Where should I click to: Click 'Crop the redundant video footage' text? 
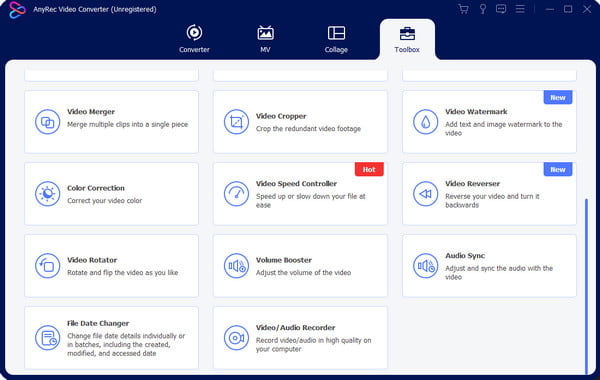tap(308, 129)
